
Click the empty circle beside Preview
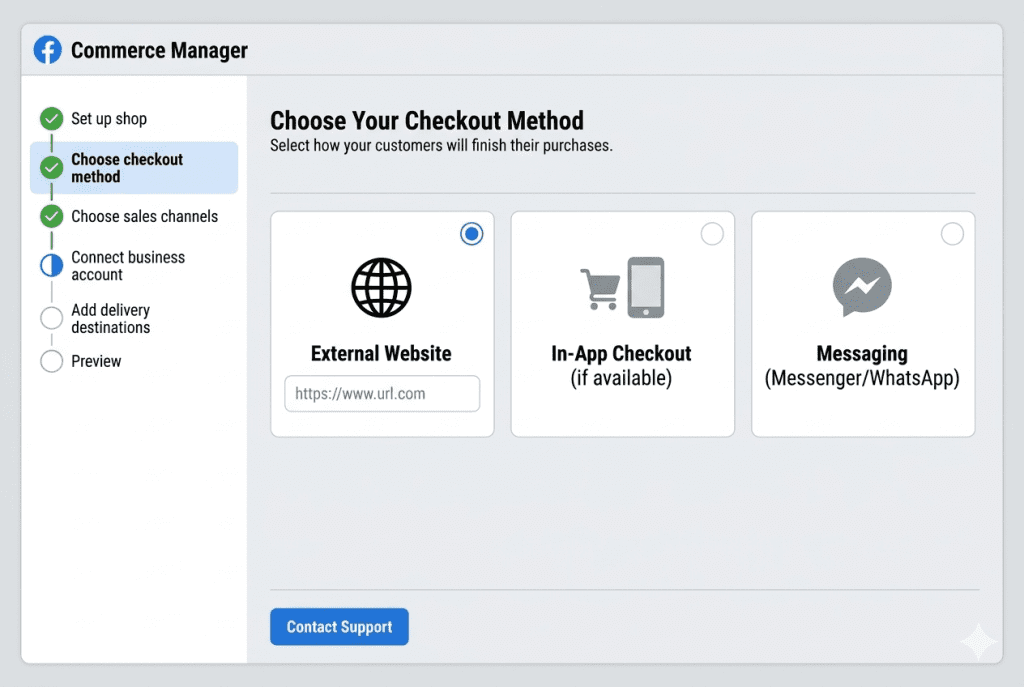[52, 361]
